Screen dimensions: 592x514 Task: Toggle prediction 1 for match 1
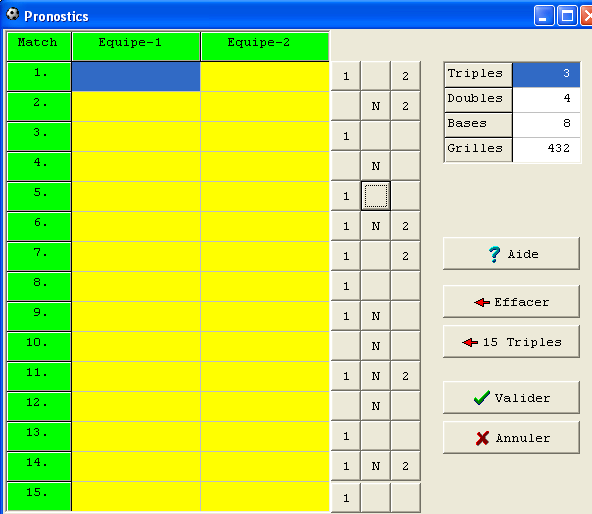click(346, 76)
